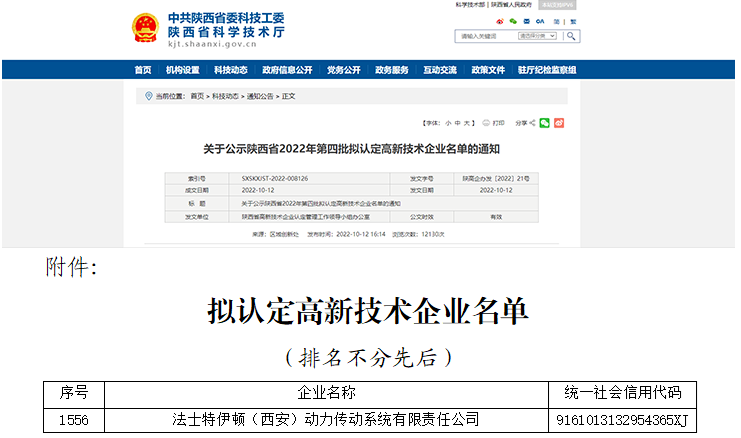The height and width of the screenshot is (438, 741).
Task: Open the 驻厅纪检监察组 navigation menu item
Action: [x=546, y=70]
